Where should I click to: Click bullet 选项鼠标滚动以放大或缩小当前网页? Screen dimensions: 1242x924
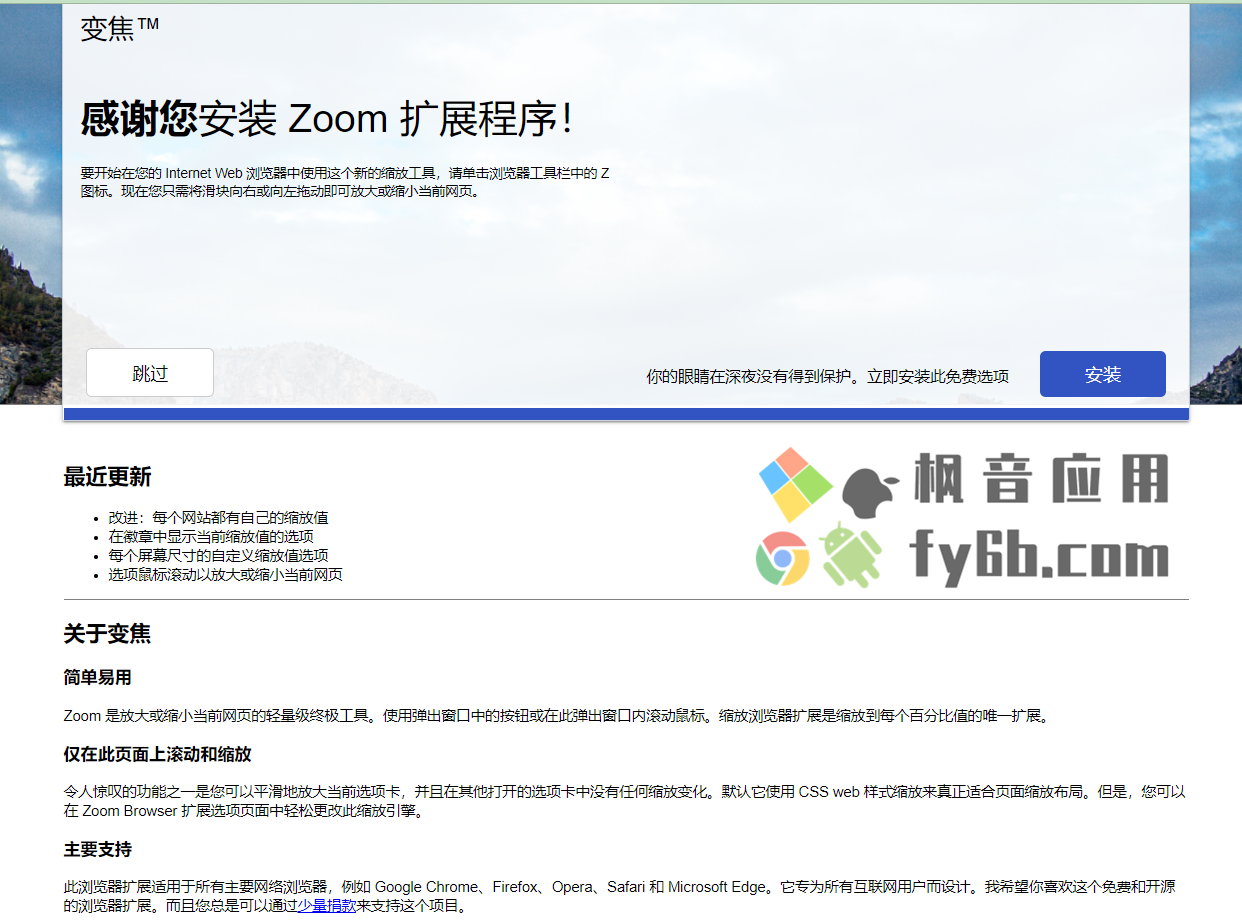[x=225, y=575]
